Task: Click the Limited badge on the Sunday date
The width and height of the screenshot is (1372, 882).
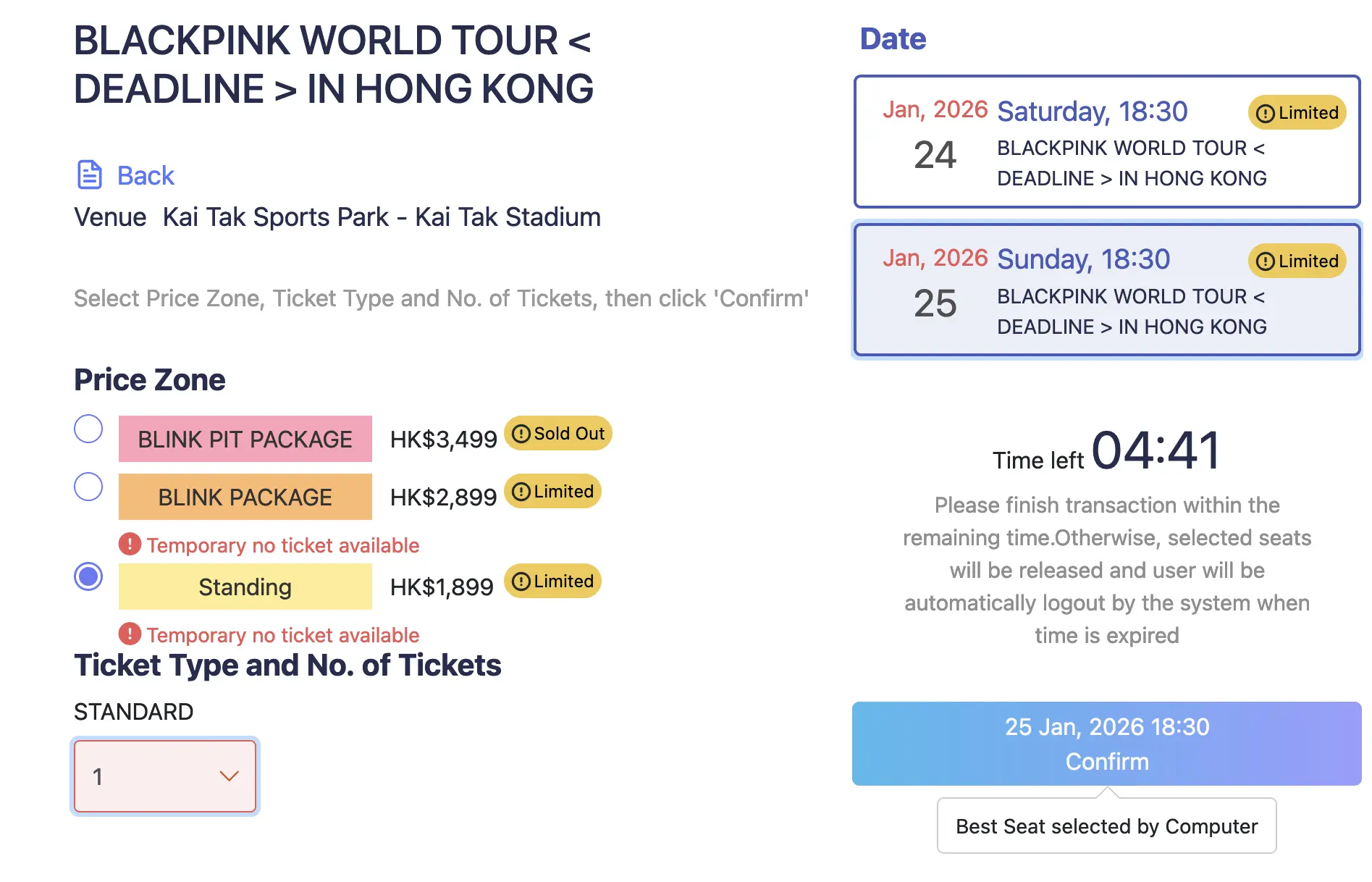Action: coord(1297,261)
